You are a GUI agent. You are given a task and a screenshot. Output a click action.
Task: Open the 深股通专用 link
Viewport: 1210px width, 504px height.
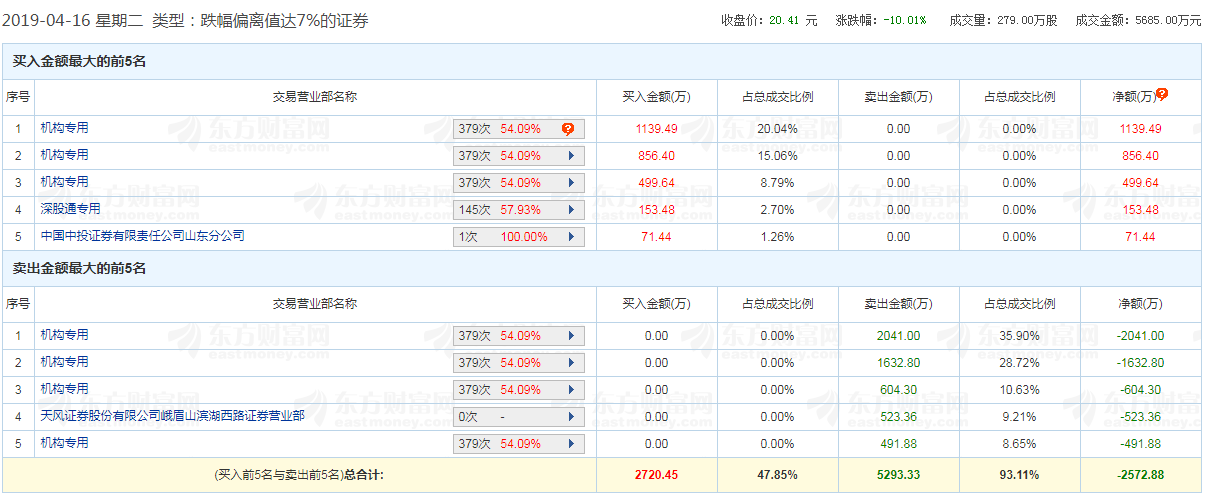pos(70,209)
